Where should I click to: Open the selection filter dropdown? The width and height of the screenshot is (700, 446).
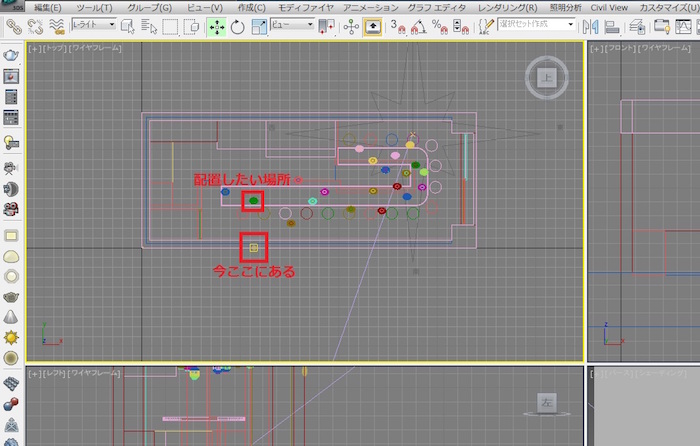[x=94, y=25]
